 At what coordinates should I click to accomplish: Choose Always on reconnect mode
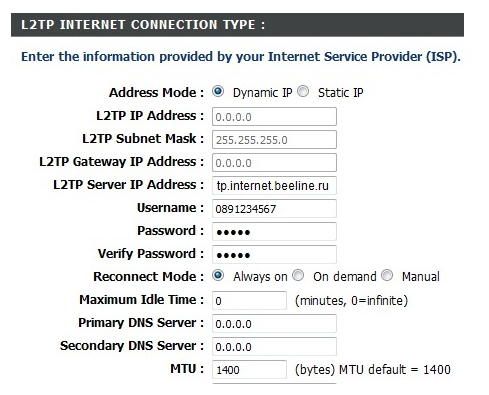pyautogui.click(x=218, y=276)
